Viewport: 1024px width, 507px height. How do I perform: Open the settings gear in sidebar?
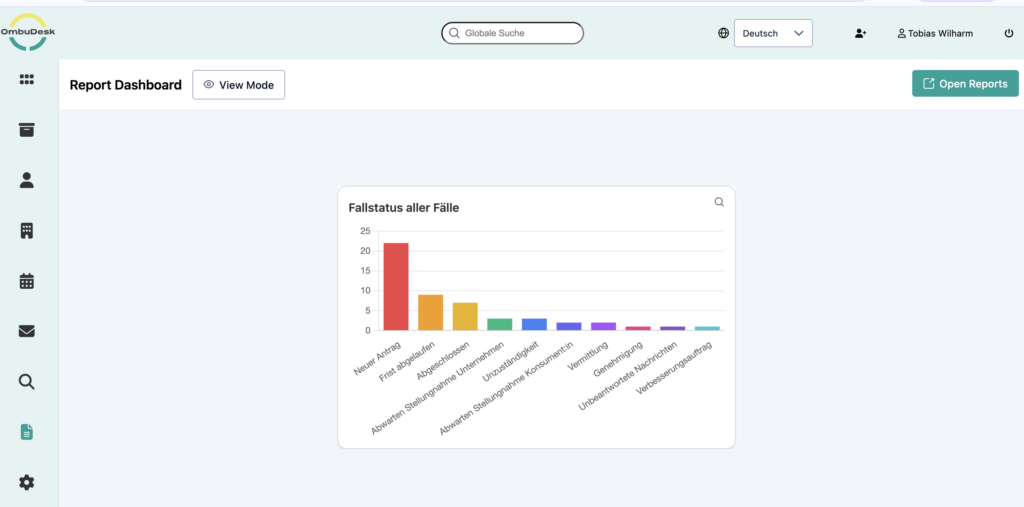click(27, 483)
